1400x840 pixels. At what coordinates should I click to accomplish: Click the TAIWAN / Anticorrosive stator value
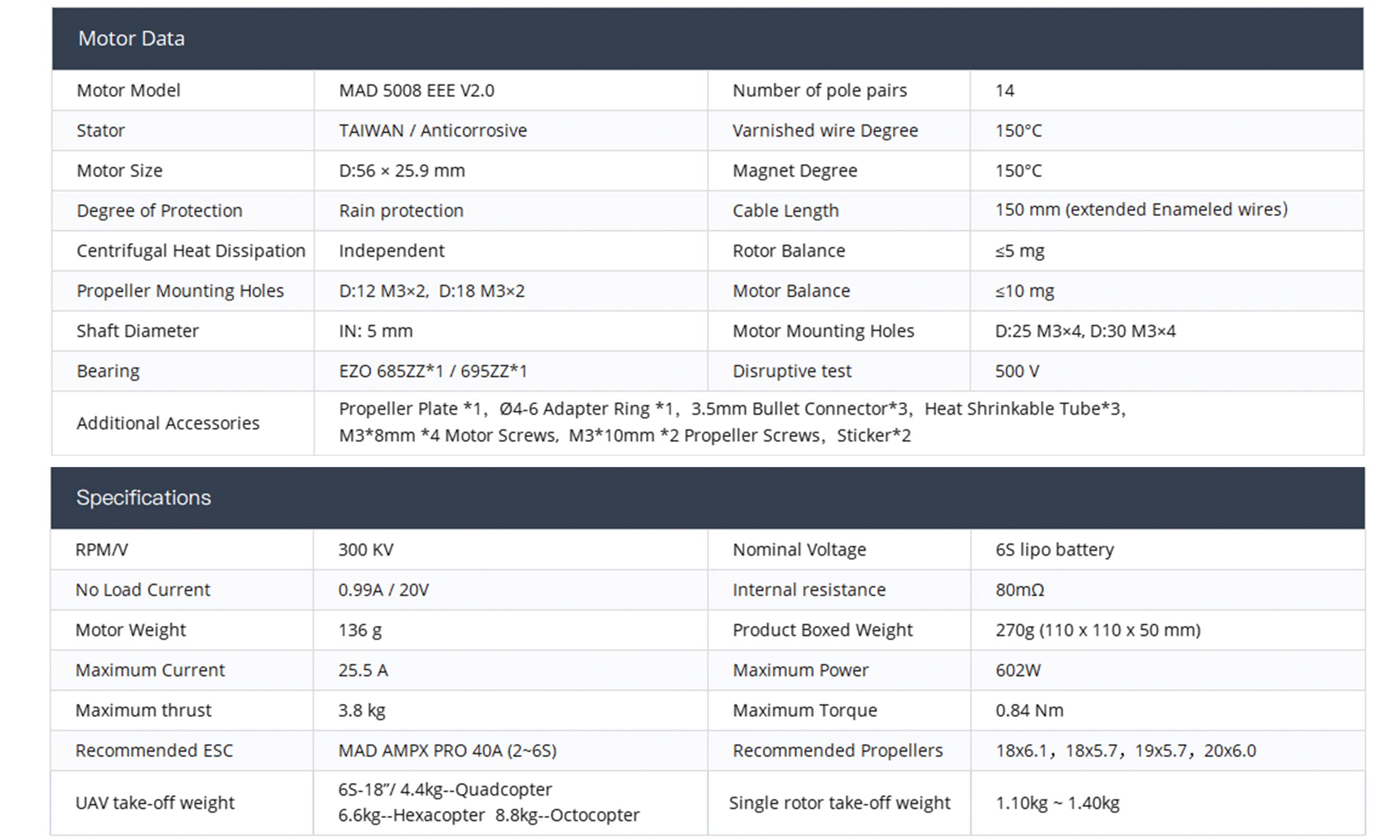coord(433,130)
